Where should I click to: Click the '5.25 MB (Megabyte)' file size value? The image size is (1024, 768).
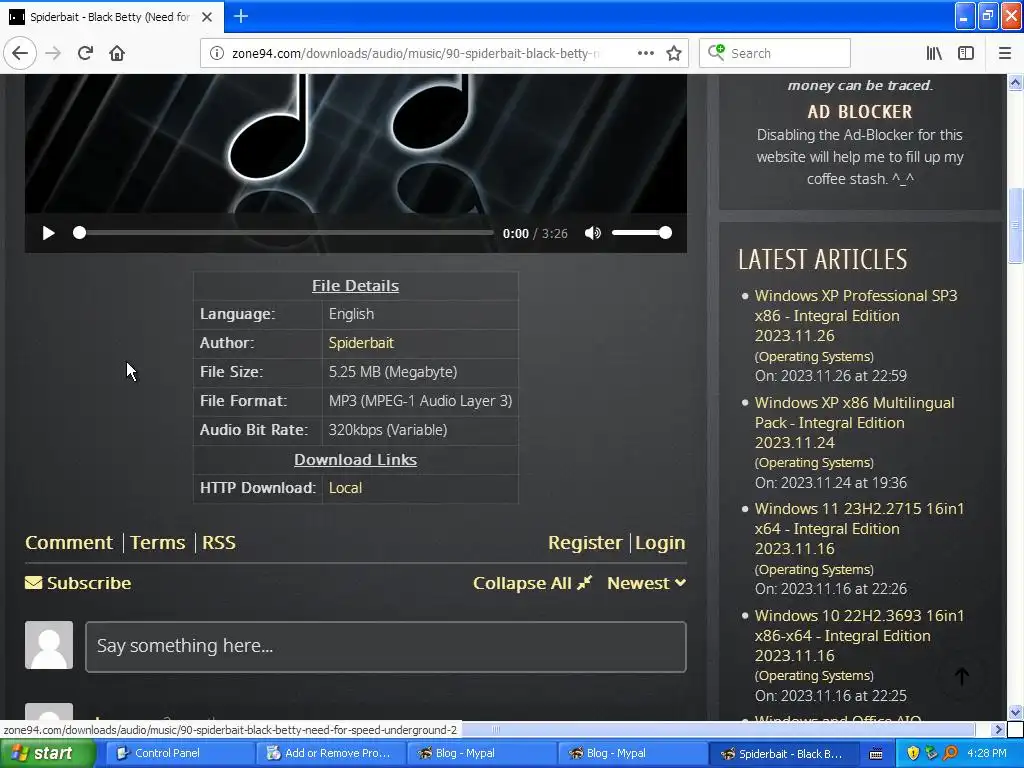pyautogui.click(x=392, y=372)
